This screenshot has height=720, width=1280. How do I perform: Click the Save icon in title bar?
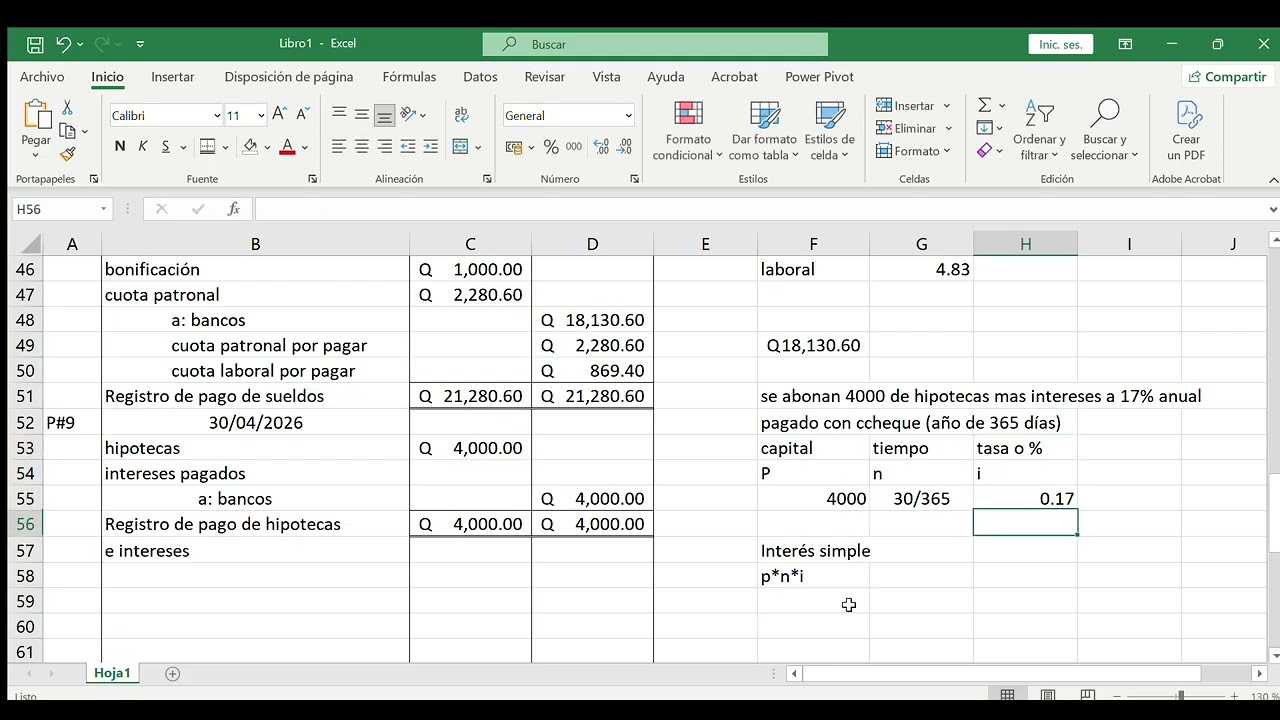(x=35, y=44)
